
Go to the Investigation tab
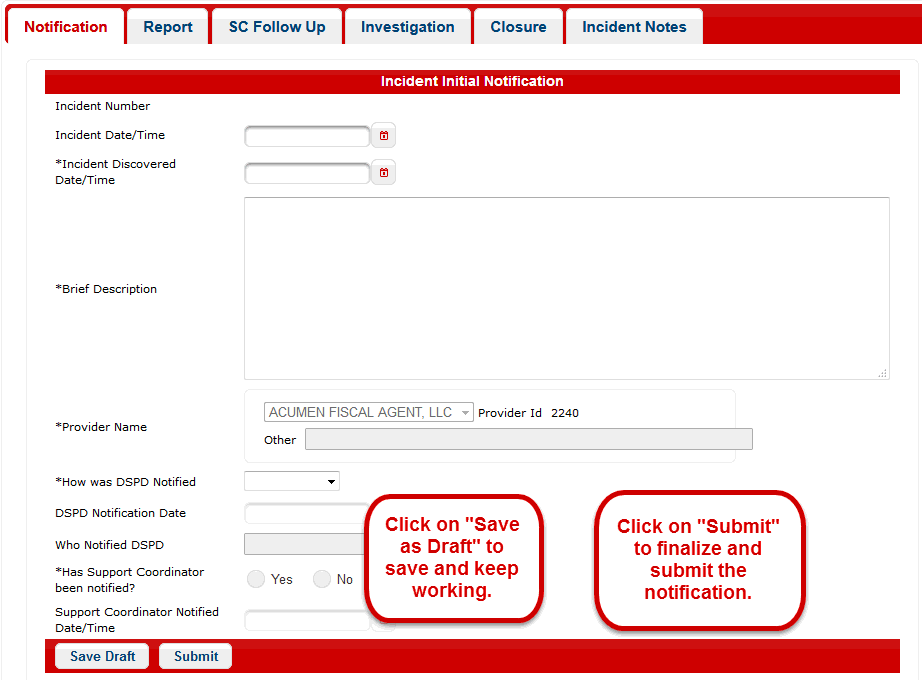tap(407, 27)
